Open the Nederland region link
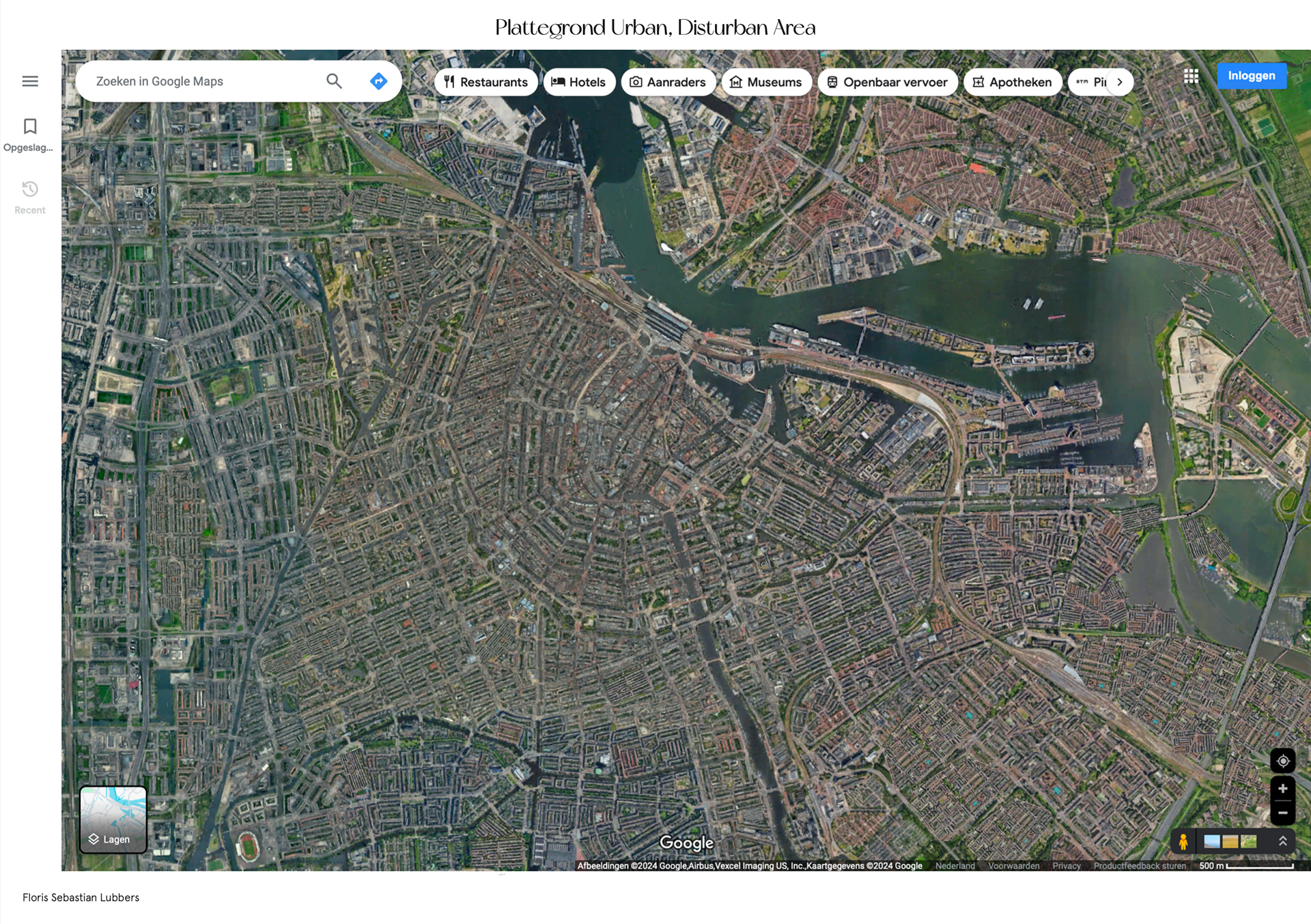Viewport: 1311px width, 924px height. click(x=955, y=866)
